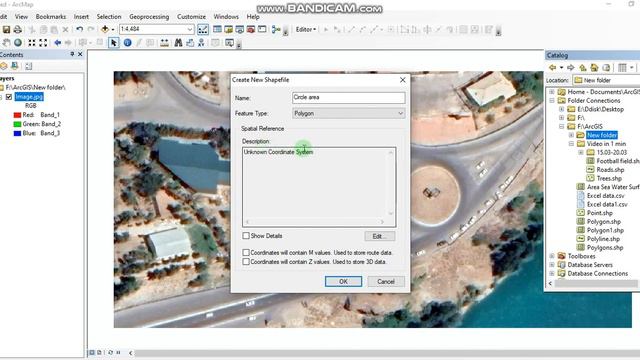Select Trees.shp in Catalog tree
The height and width of the screenshot is (360, 640).
[x=609, y=178]
